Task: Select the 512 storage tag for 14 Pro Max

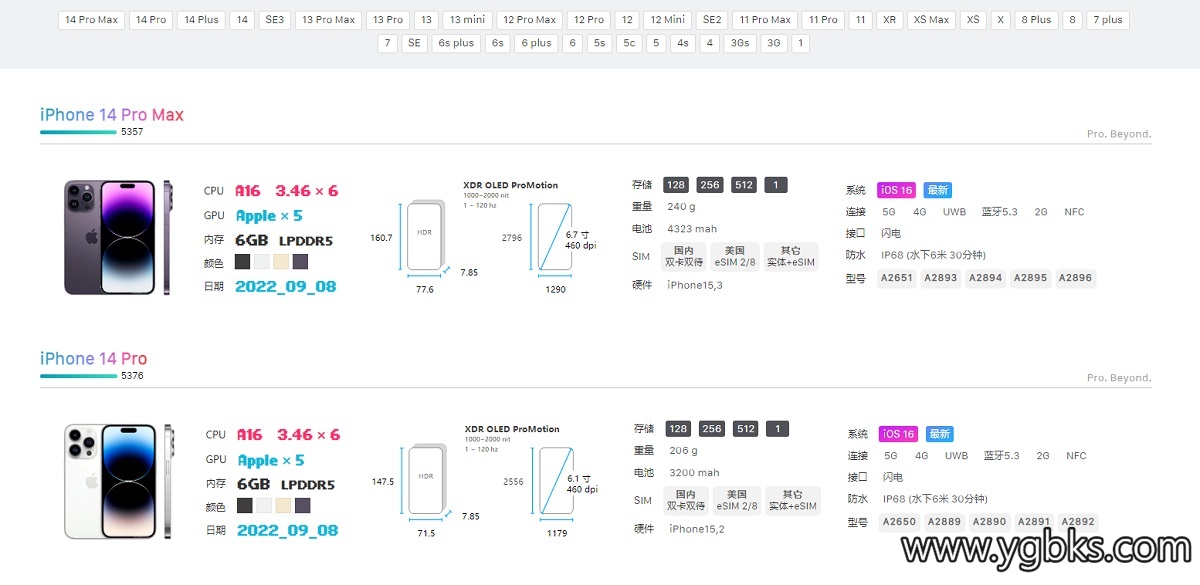Action: 744,185
